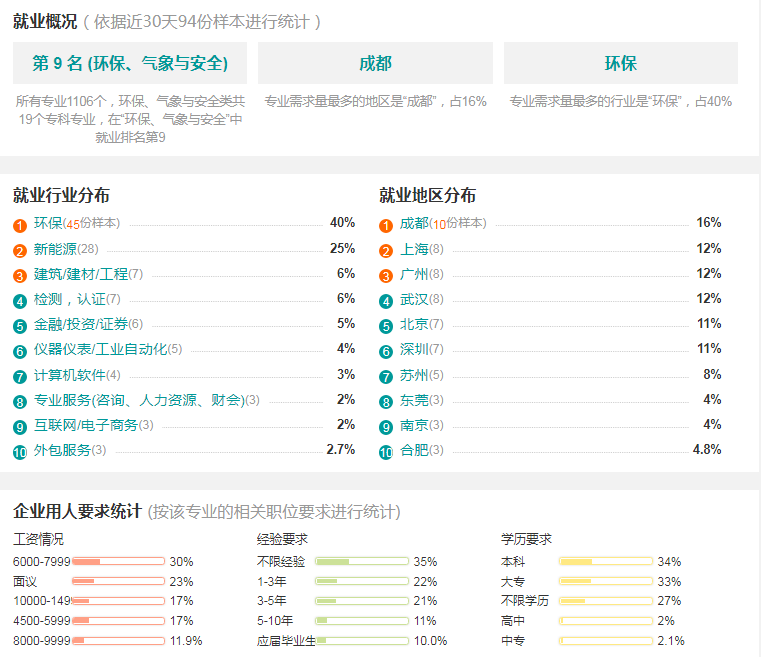
Task: Open the 合肥 region link
Action: [x=414, y=450]
